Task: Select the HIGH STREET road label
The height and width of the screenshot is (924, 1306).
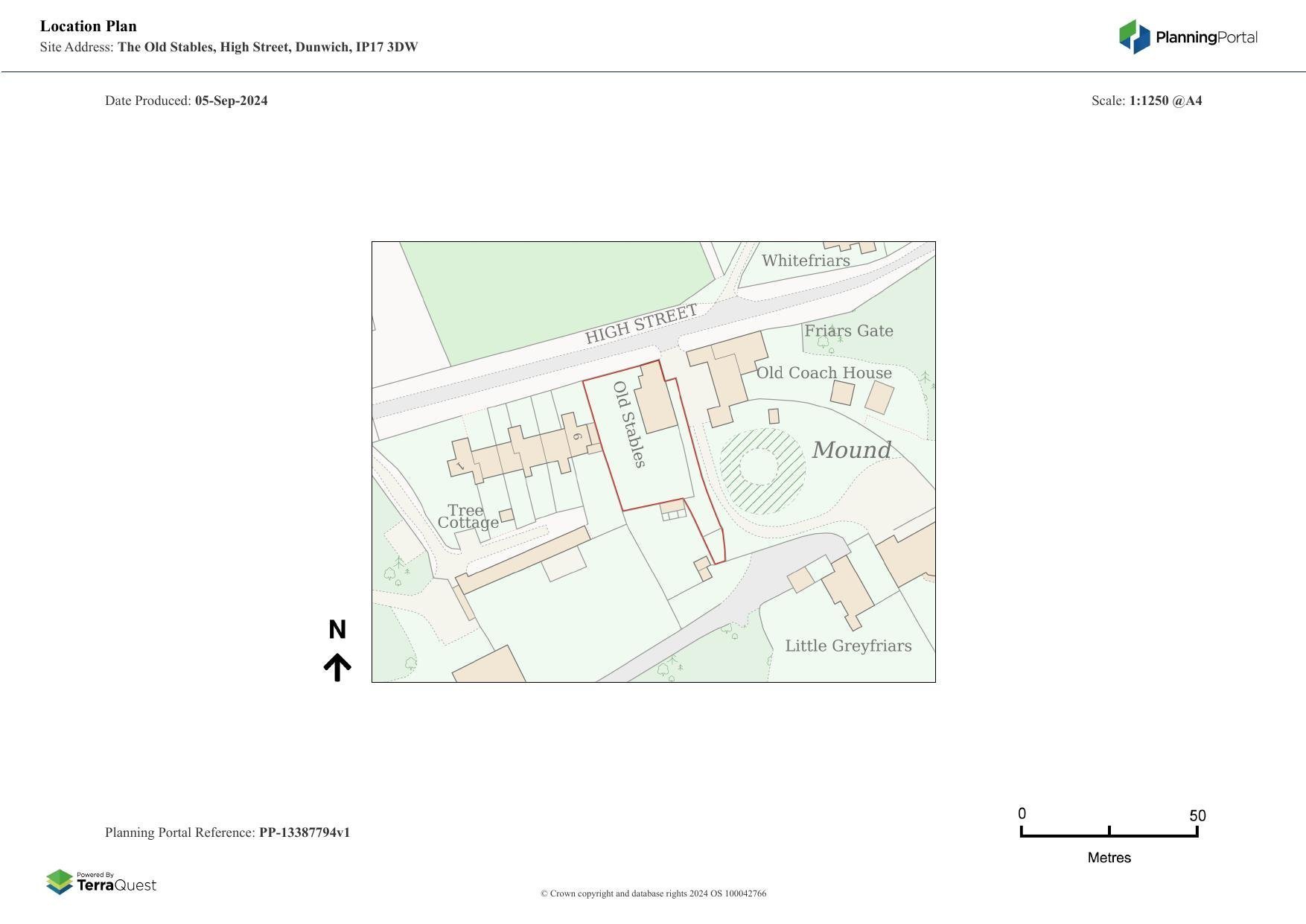Action: pos(641,324)
